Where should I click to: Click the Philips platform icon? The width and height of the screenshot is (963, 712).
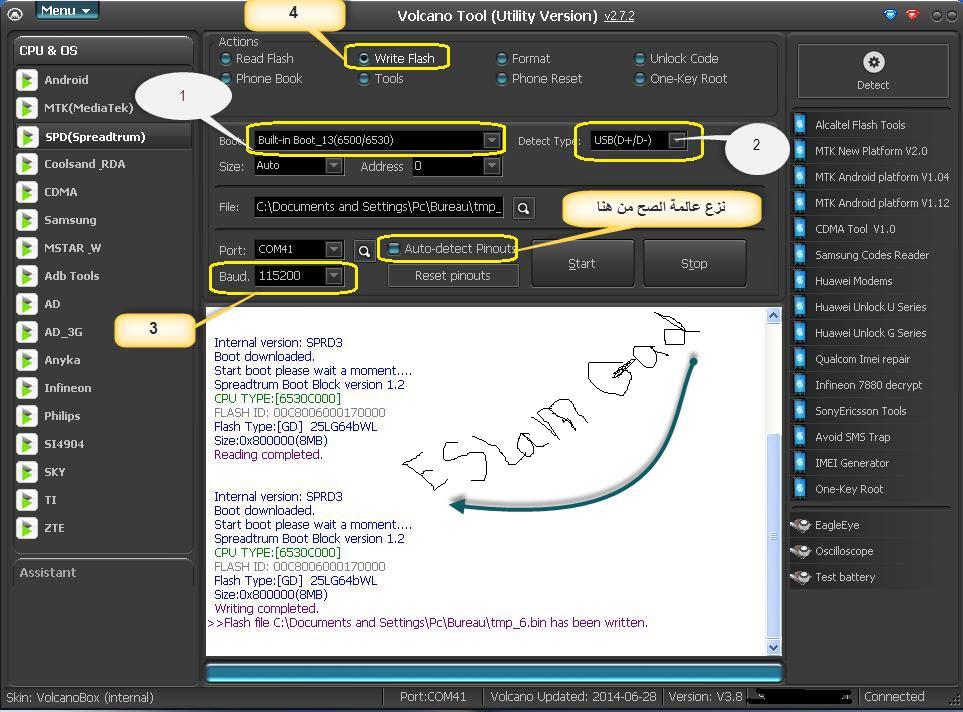click(26, 416)
